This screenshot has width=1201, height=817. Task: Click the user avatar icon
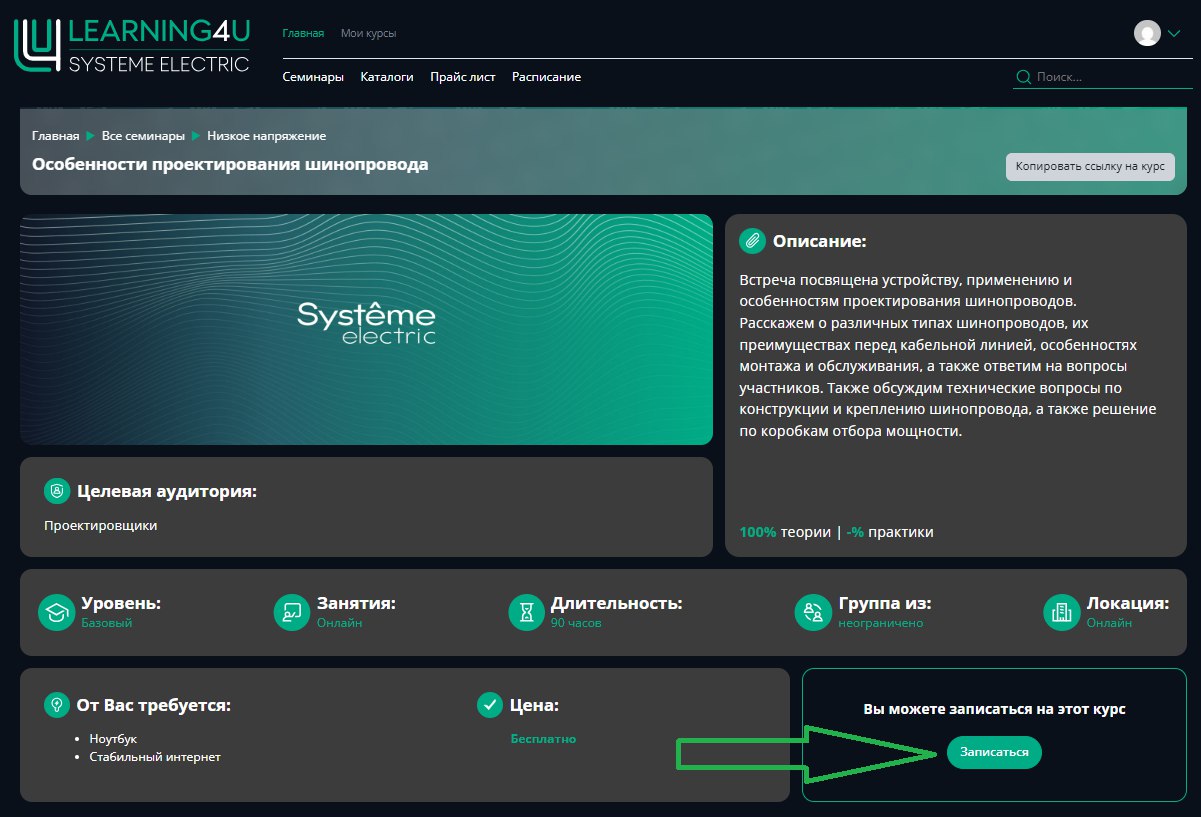[x=1146, y=33]
